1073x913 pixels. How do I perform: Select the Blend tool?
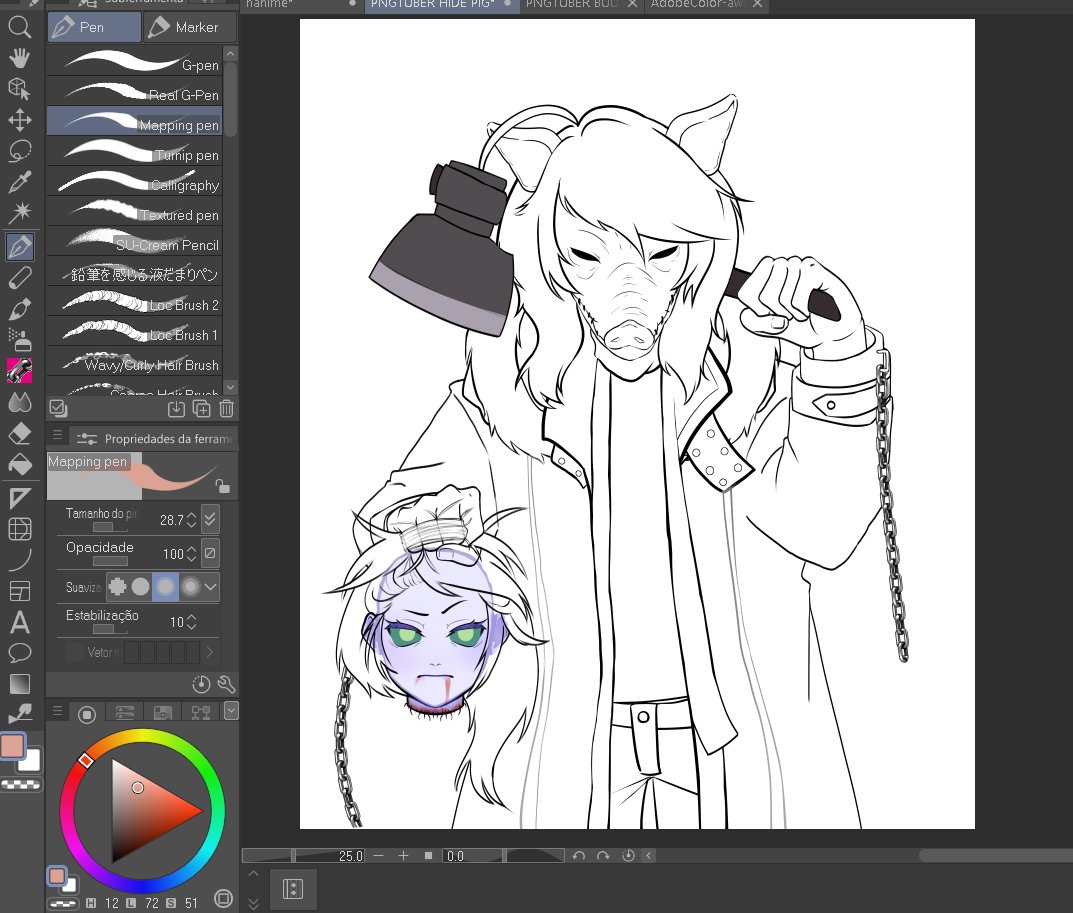(19, 402)
